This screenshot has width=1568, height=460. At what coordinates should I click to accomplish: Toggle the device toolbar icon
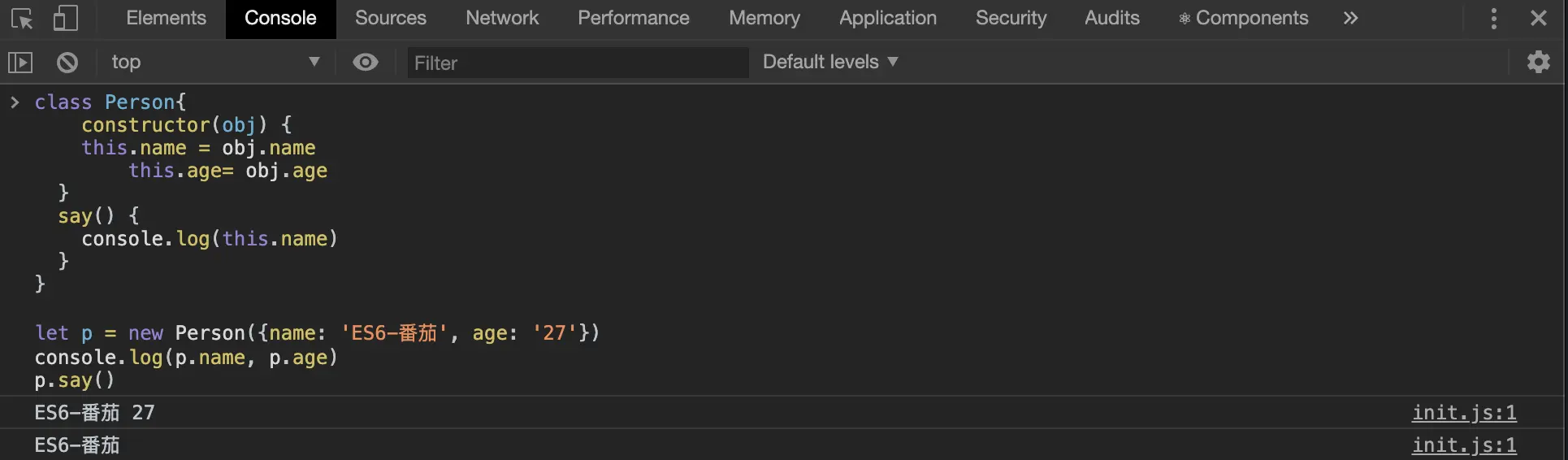click(65, 18)
